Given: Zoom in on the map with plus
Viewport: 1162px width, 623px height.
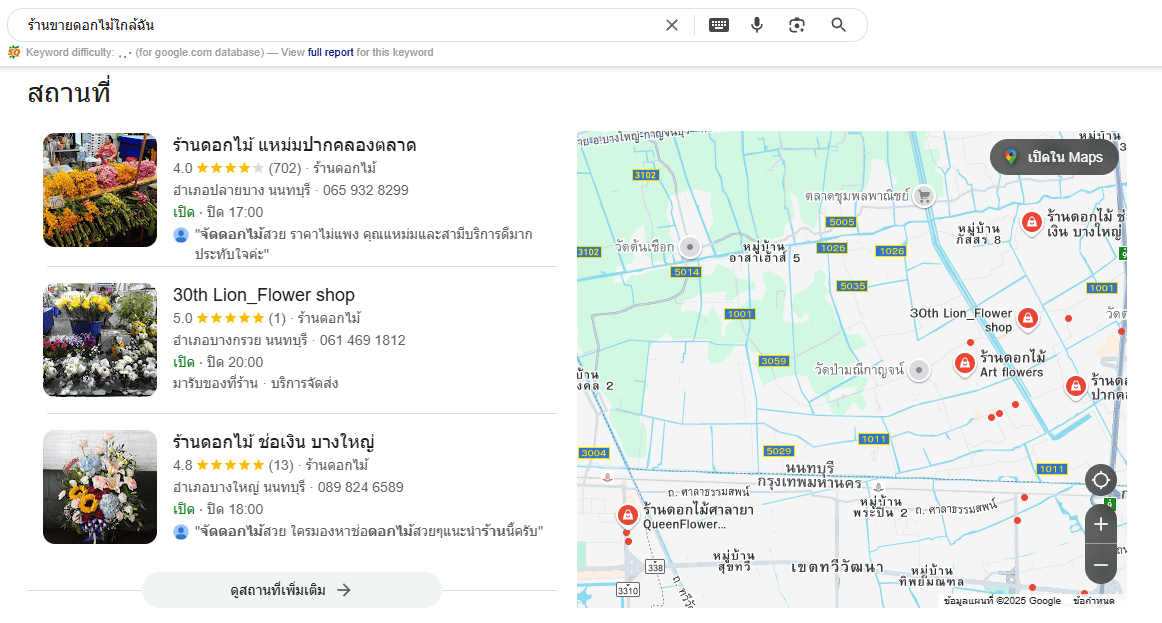Looking at the screenshot, I should pyautogui.click(x=1100, y=524).
